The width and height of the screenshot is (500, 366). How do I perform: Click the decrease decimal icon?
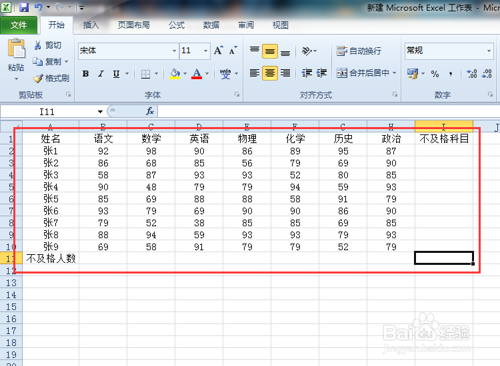pyautogui.click(x=487, y=74)
